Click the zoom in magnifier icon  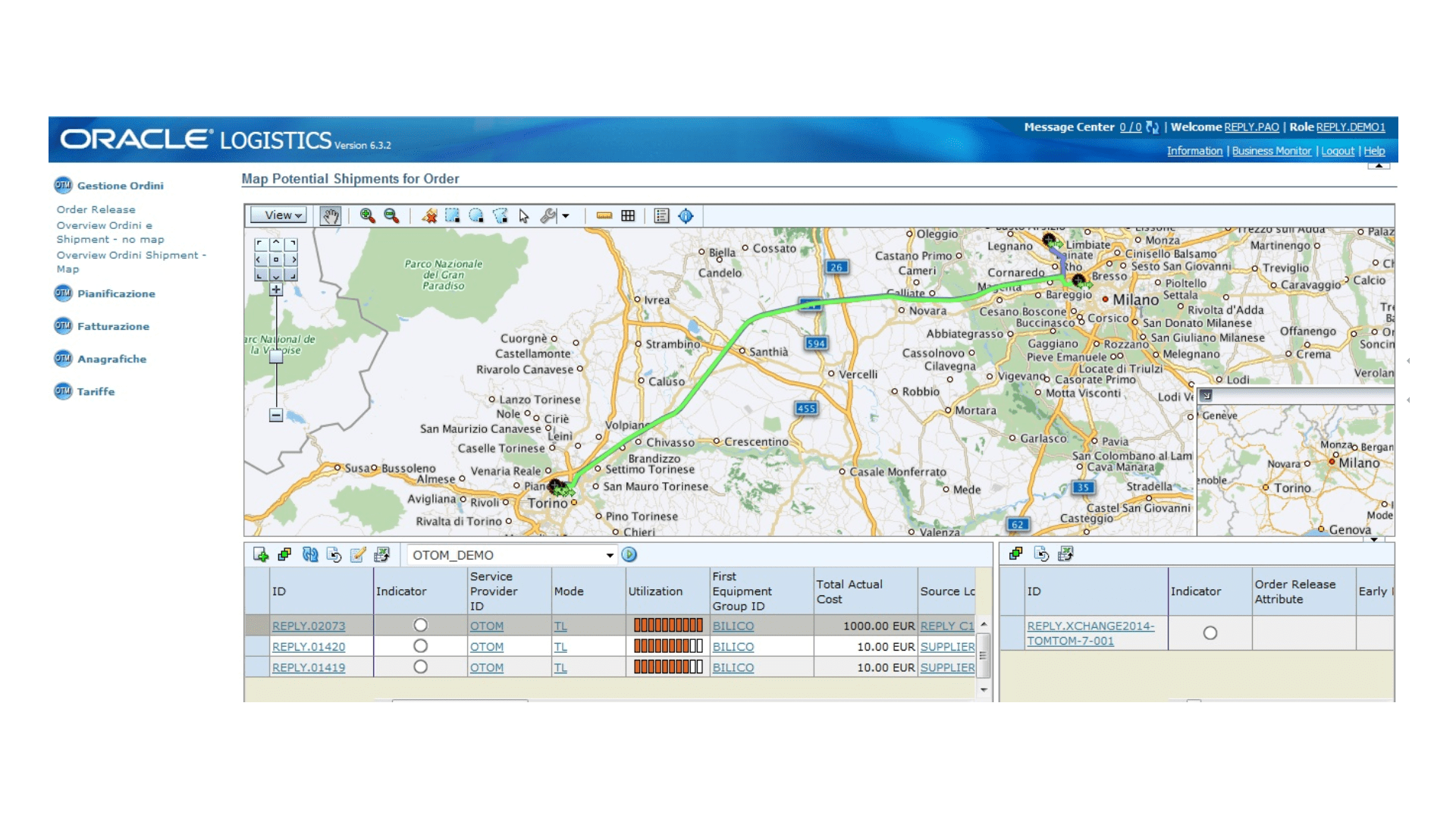(x=367, y=216)
